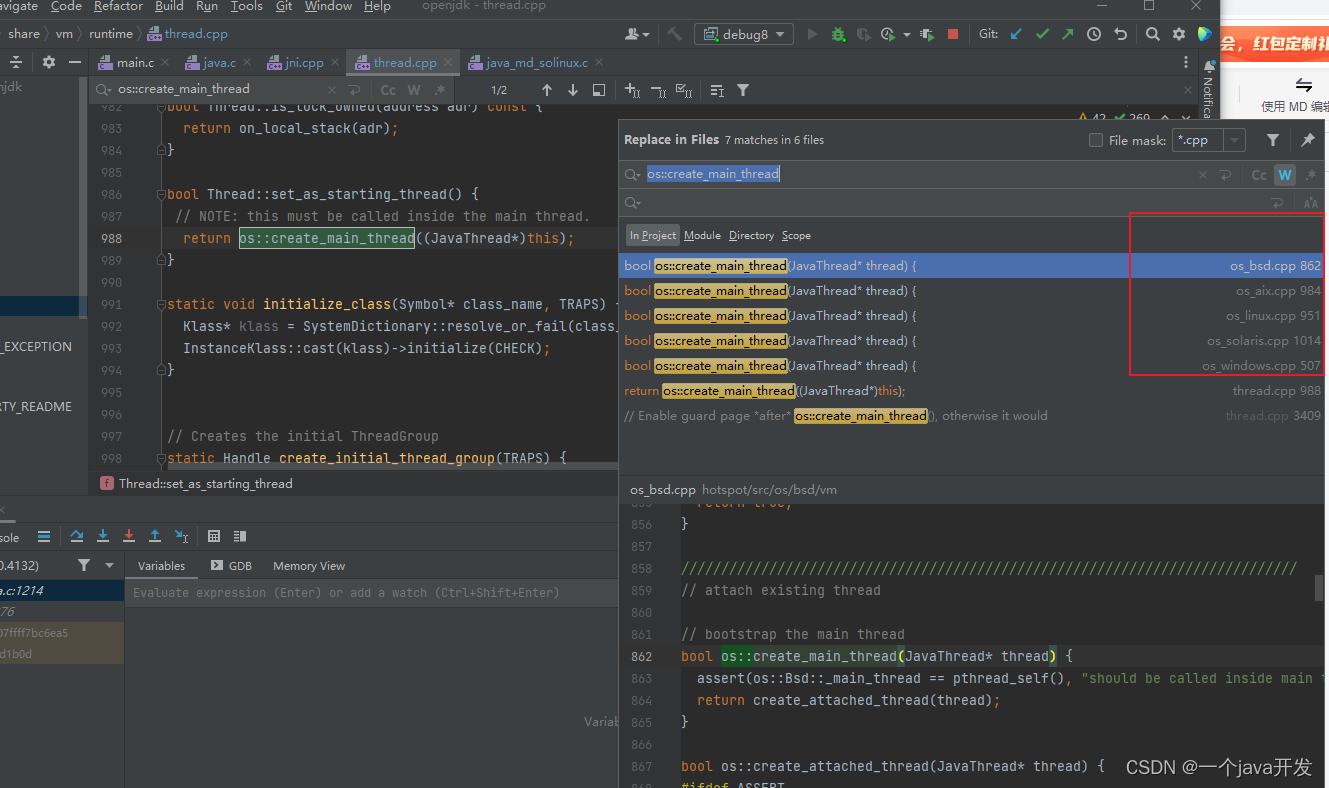
Task: Click hammer Build icon in toolbar
Action: coord(675,34)
